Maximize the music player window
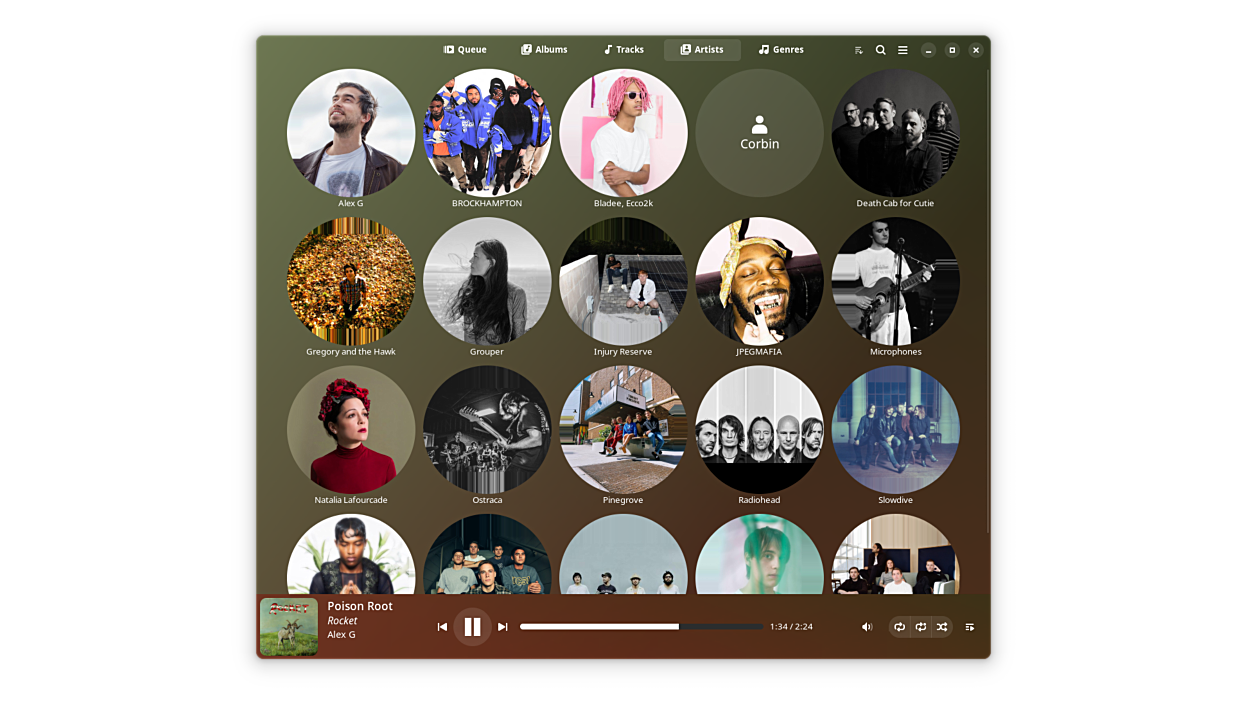The height and width of the screenshot is (702, 1248). point(952,50)
